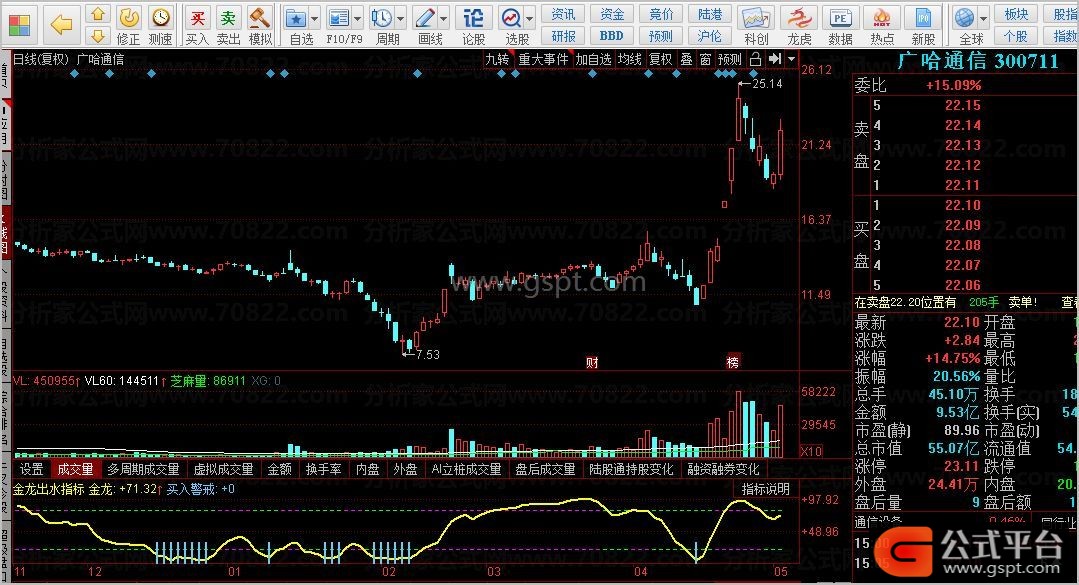Click the yellow up arrow button

tap(98, 14)
